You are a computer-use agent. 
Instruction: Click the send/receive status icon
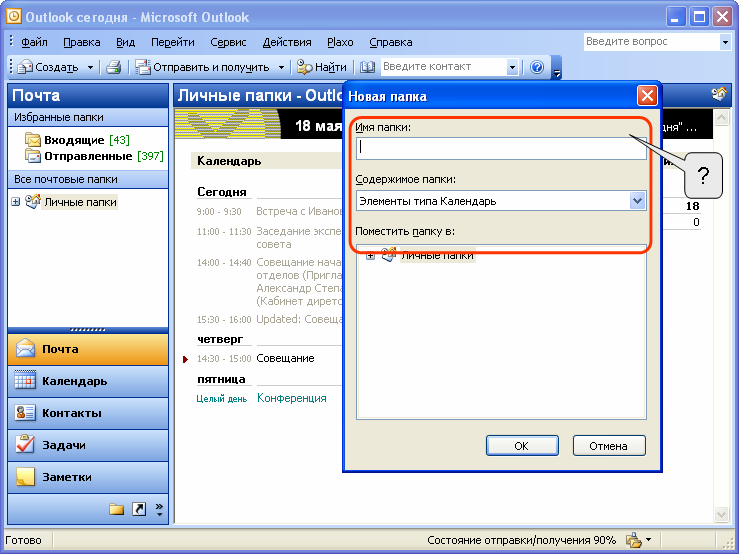click(634, 540)
